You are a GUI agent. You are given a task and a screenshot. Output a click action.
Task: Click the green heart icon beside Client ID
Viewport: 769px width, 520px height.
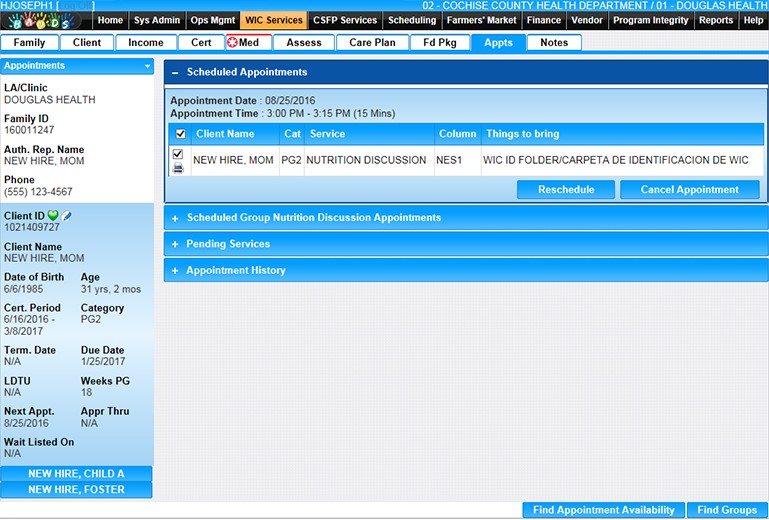[53, 216]
